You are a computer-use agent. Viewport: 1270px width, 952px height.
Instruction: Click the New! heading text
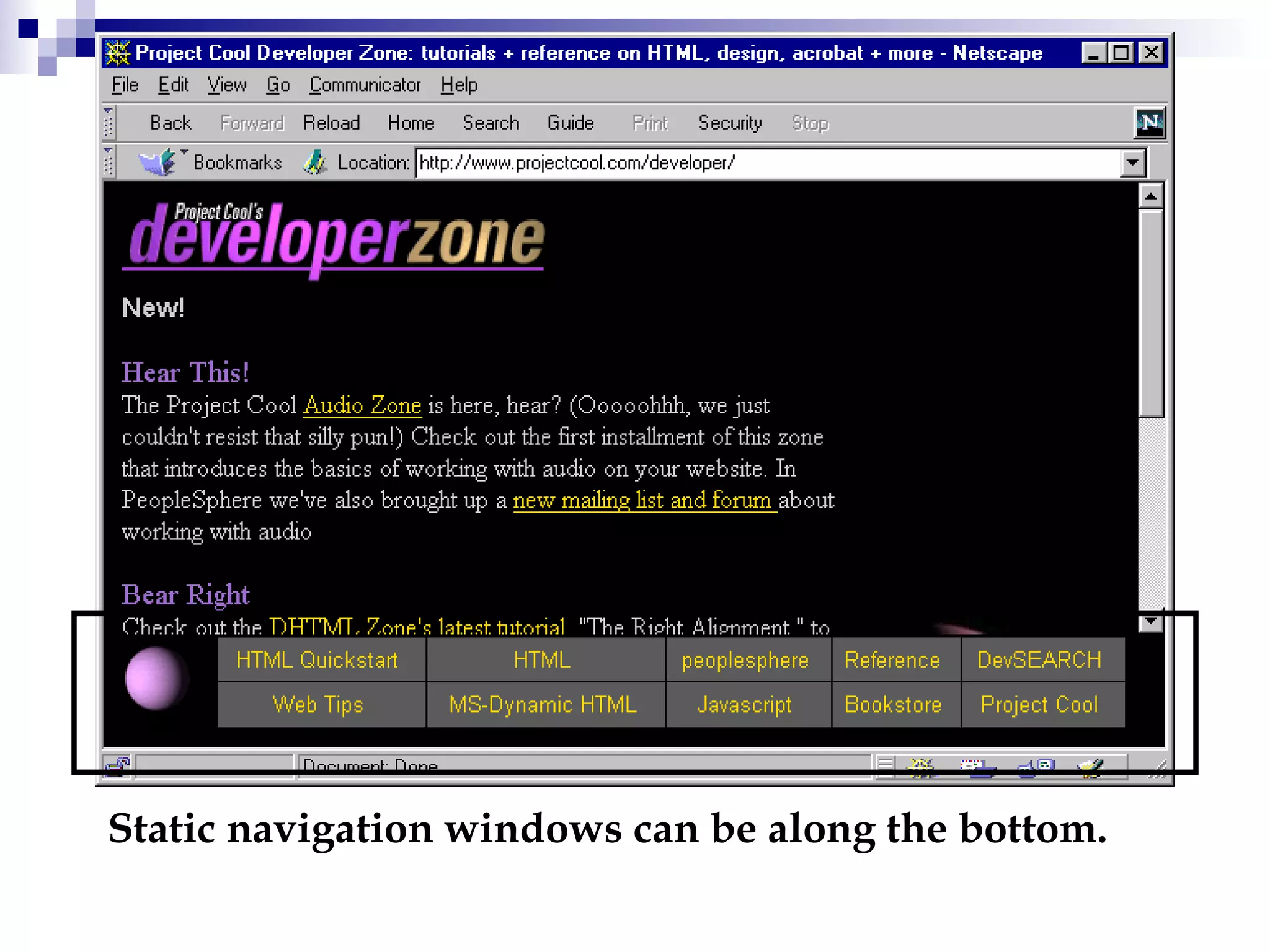pyautogui.click(x=153, y=307)
